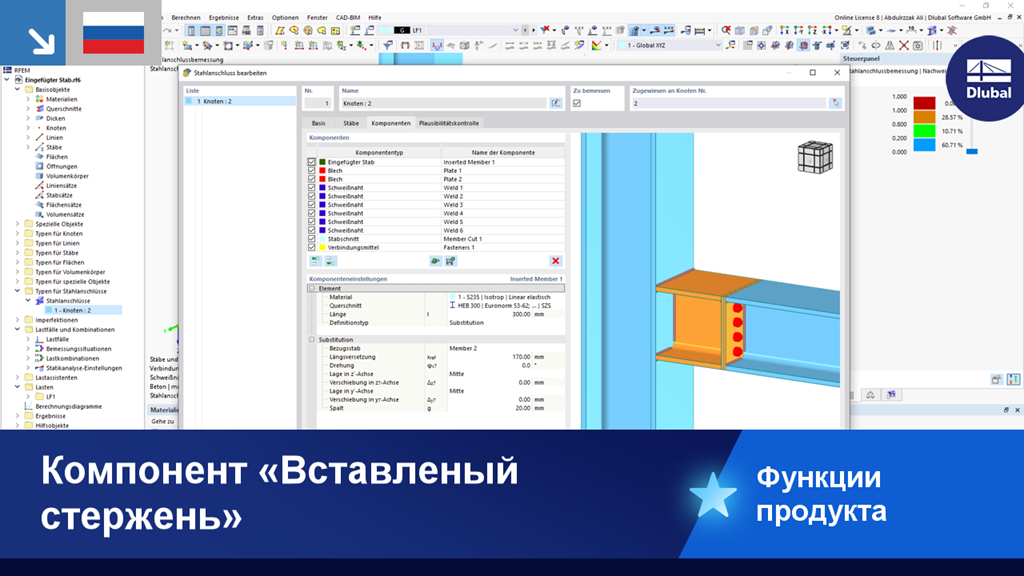The width and height of the screenshot is (1024, 576).
Task: Click the pencil icon next to name Knoten : 2
Action: pyautogui.click(x=554, y=105)
